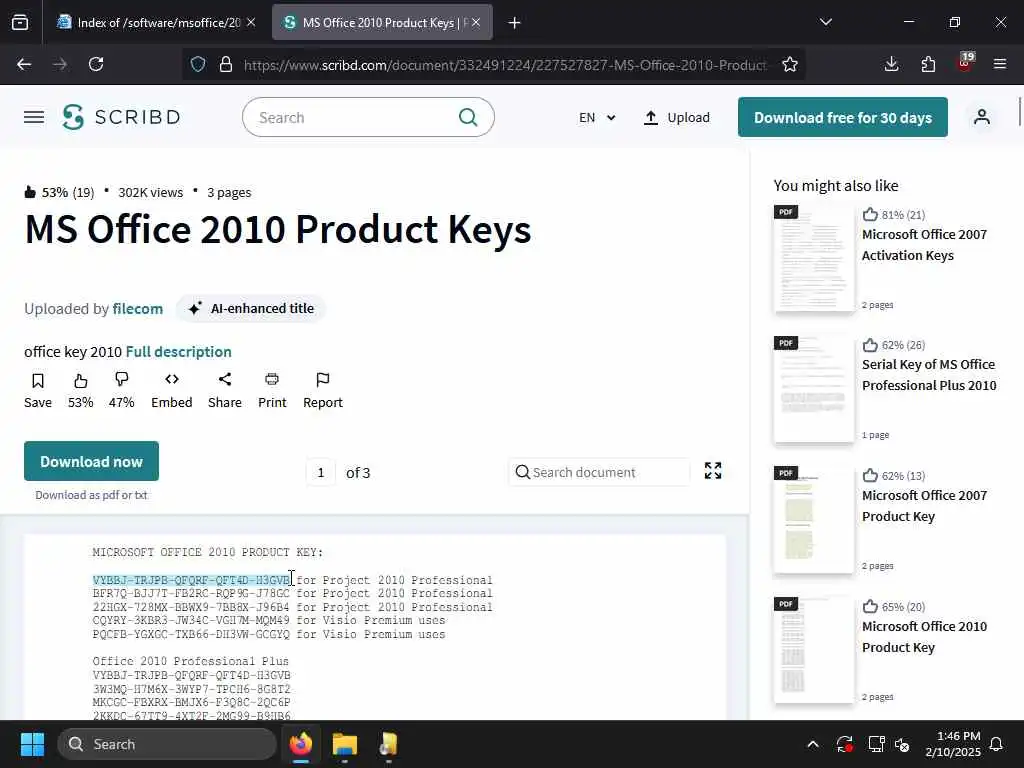The image size is (1024, 768).
Task: Click the page scrollbar thumb
Action: click(x=1019, y=111)
